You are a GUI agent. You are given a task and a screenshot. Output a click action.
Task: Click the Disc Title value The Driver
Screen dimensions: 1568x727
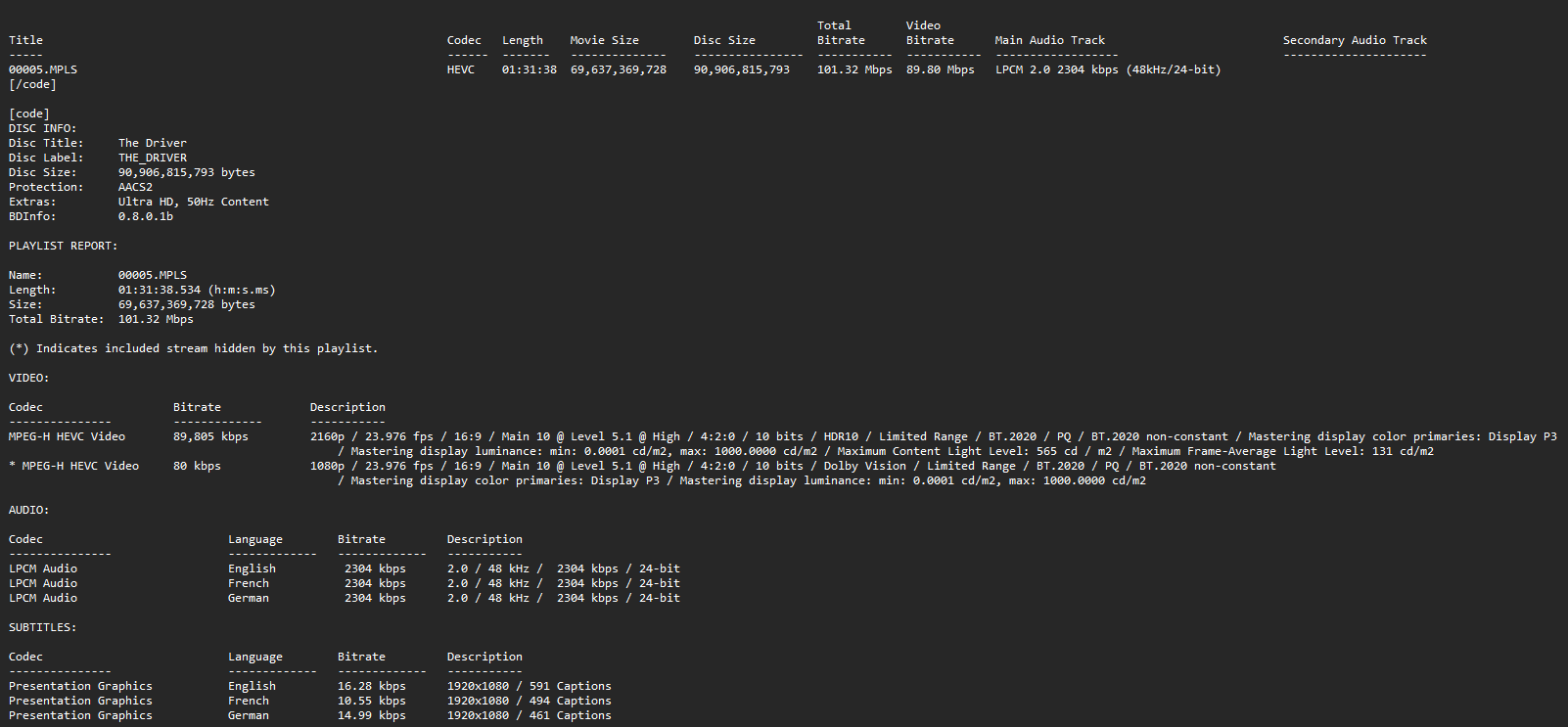(x=152, y=143)
